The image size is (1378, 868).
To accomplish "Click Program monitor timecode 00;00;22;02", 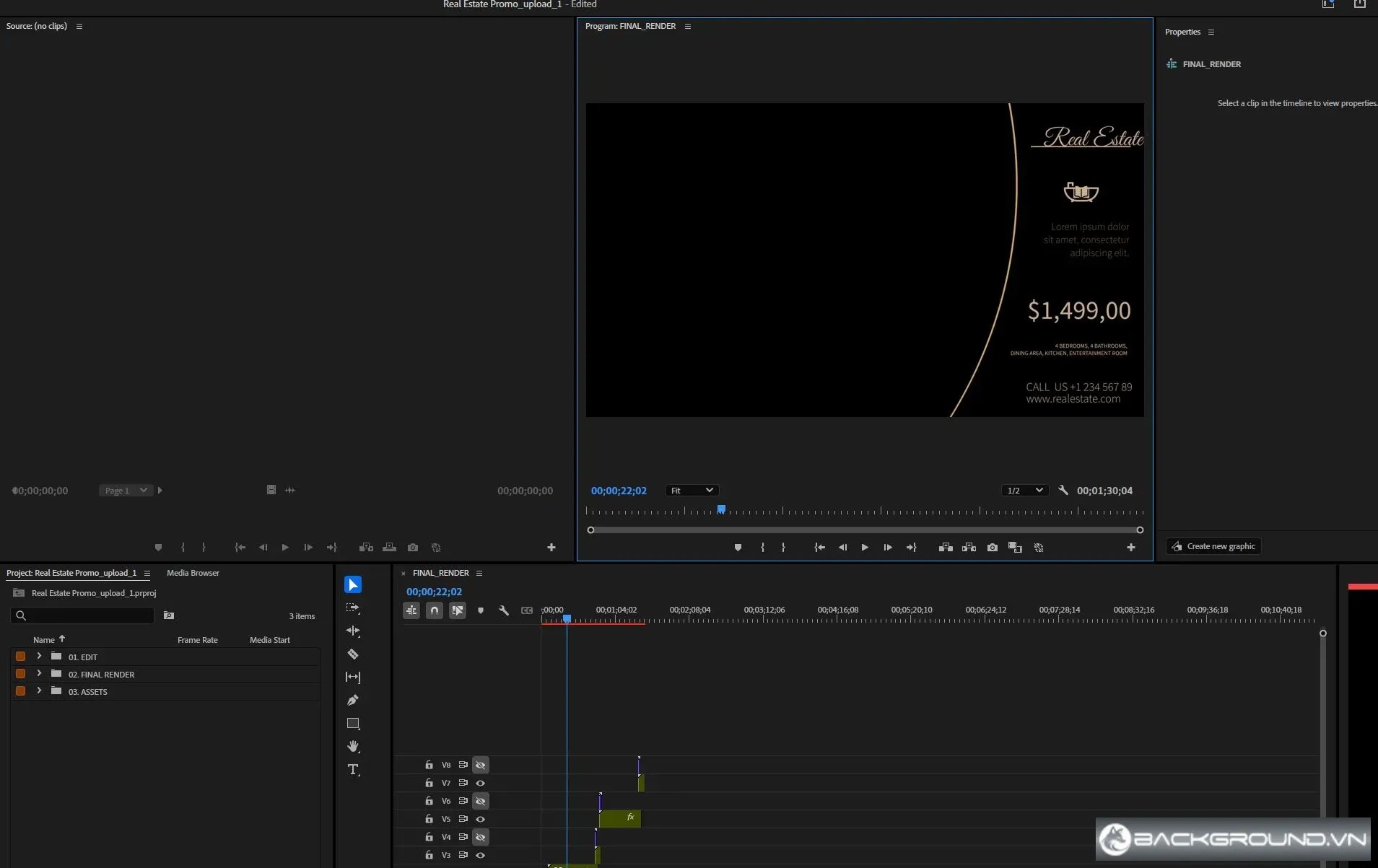I will pyautogui.click(x=619, y=491).
